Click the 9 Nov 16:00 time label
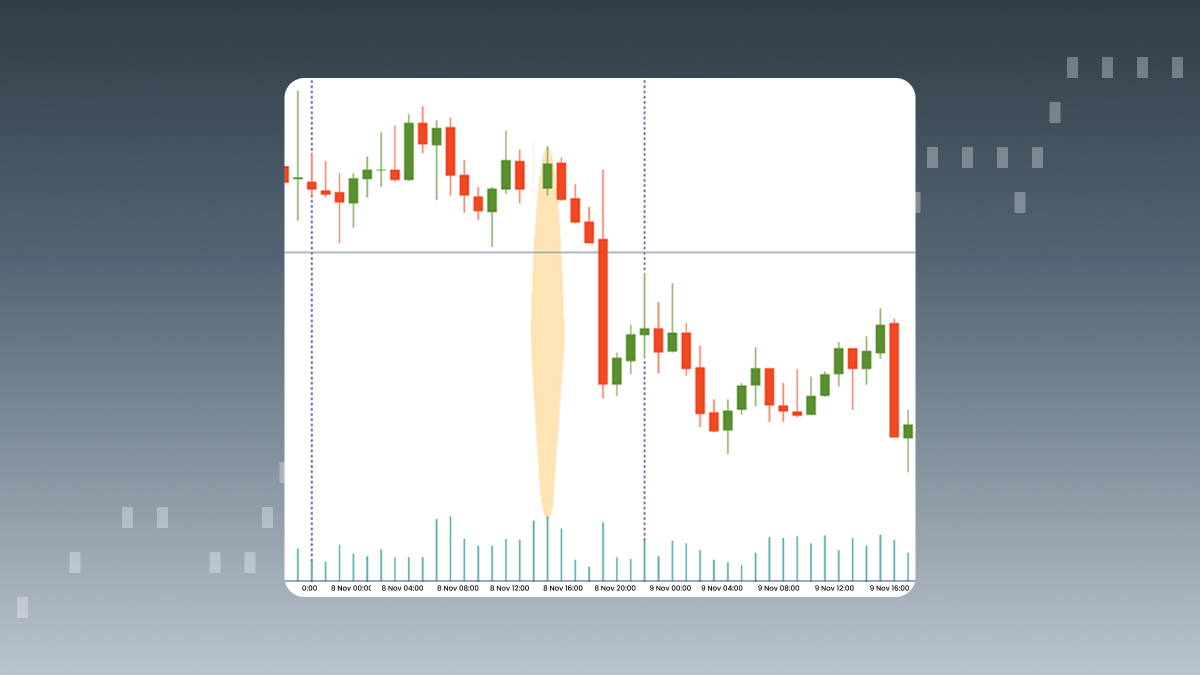Viewport: 1200px width, 675px height. pyautogui.click(x=890, y=589)
